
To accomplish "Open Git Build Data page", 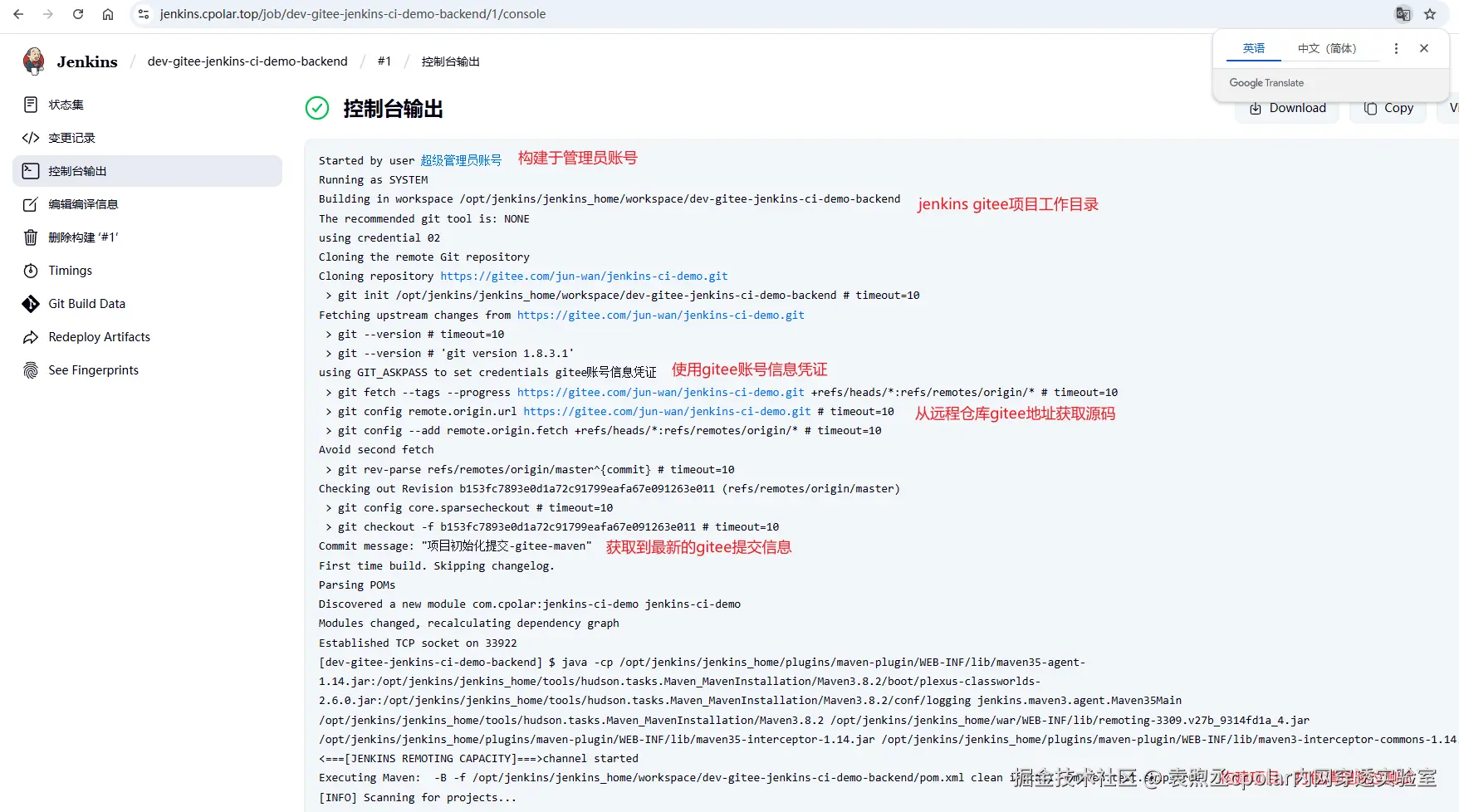I will [x=147, y=304].
